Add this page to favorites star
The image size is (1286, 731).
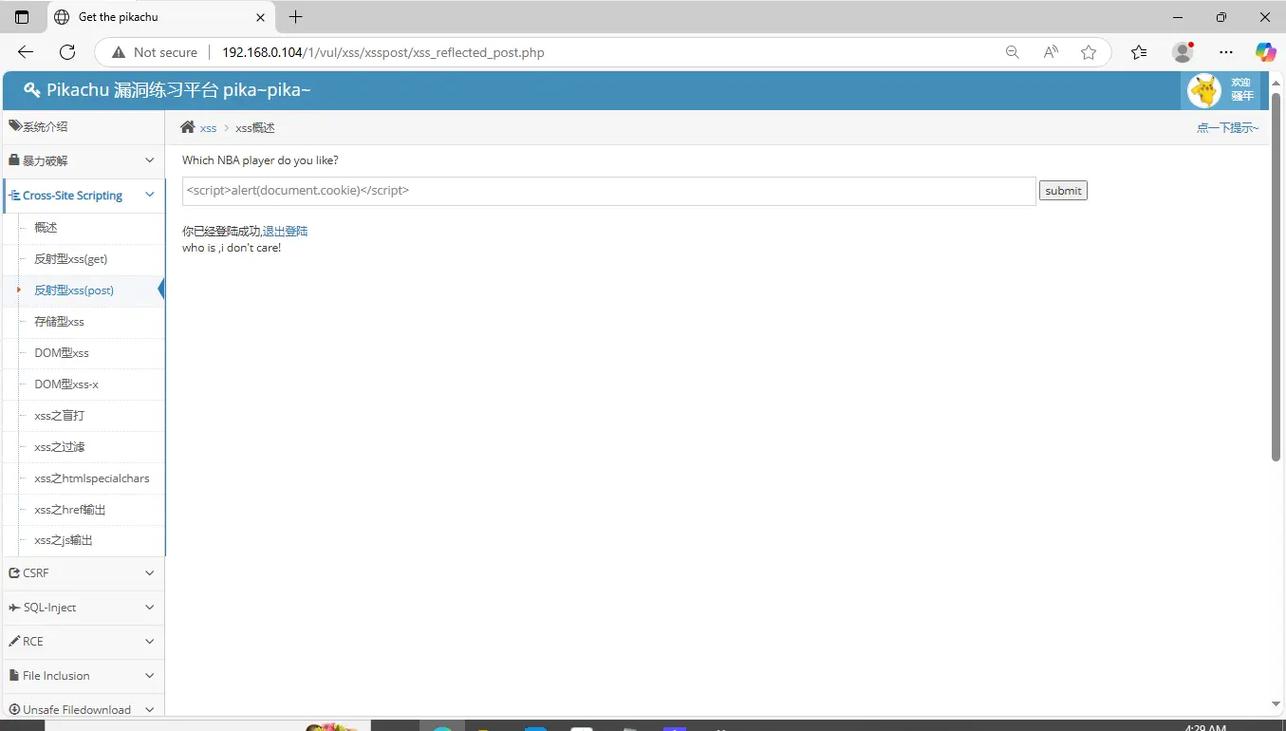point(1089,52)
